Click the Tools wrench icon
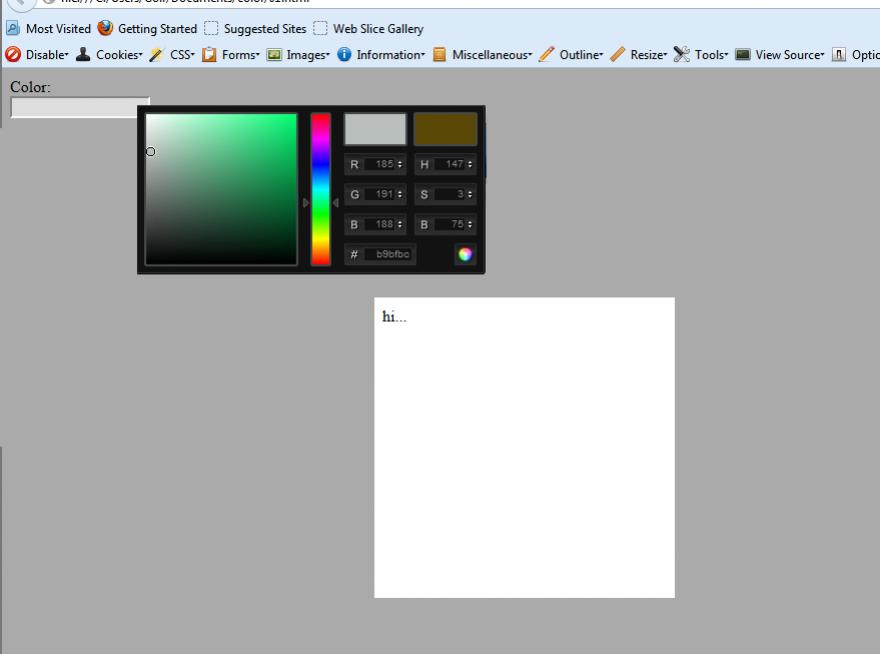880x654 pixels. click(682, 55)
